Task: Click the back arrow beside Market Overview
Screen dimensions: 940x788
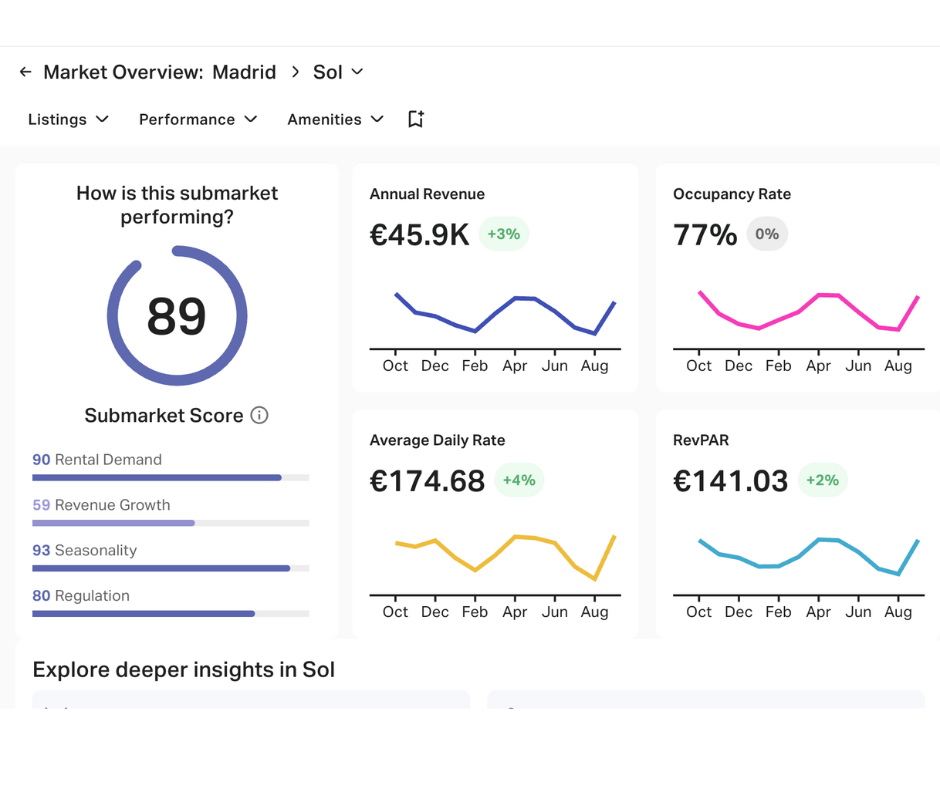Action: [x=26, y=72]
